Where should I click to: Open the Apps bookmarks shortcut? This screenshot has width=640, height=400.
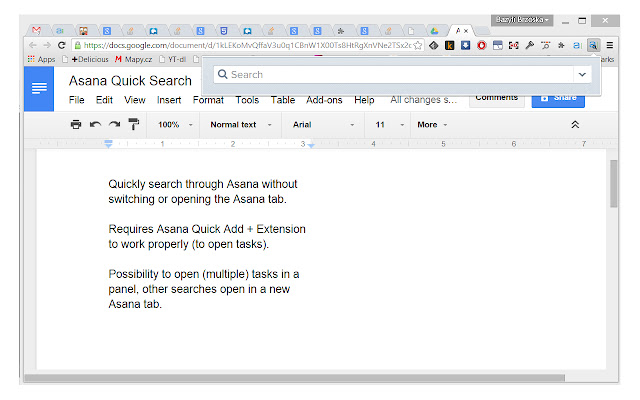point(41,59)
